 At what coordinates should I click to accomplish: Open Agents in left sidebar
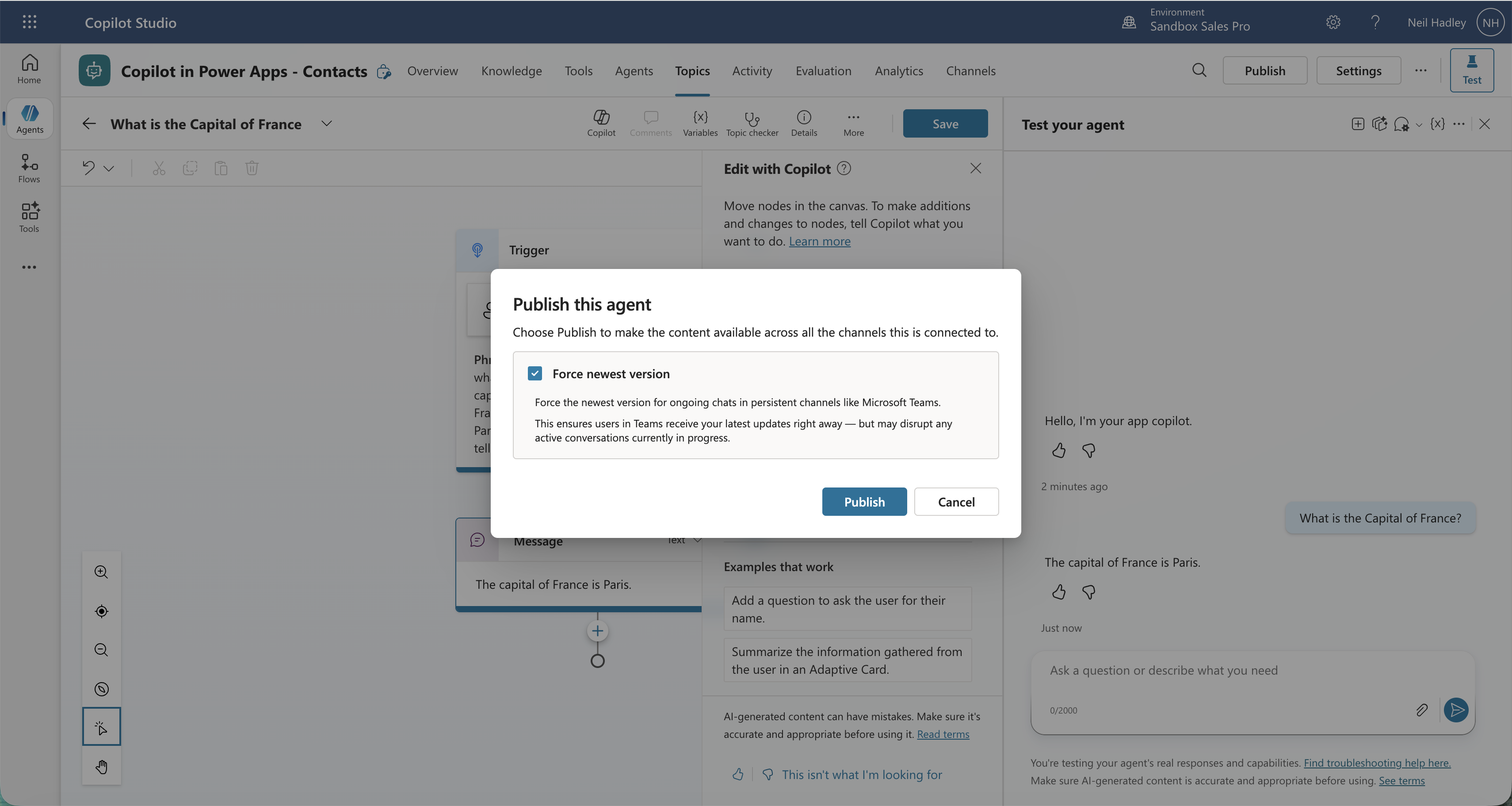29,119
